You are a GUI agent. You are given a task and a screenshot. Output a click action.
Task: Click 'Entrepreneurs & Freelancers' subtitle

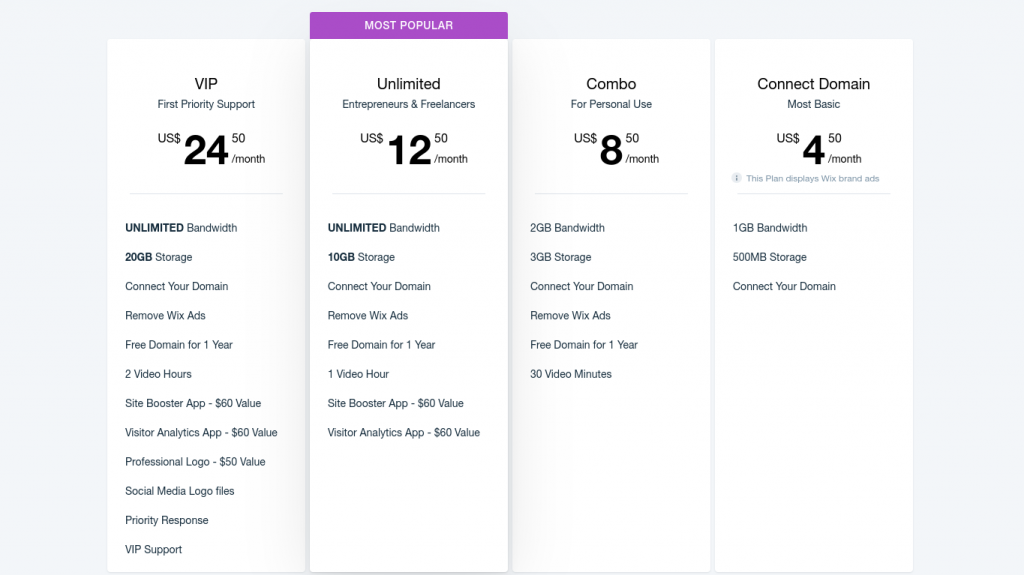coord(409,104)
